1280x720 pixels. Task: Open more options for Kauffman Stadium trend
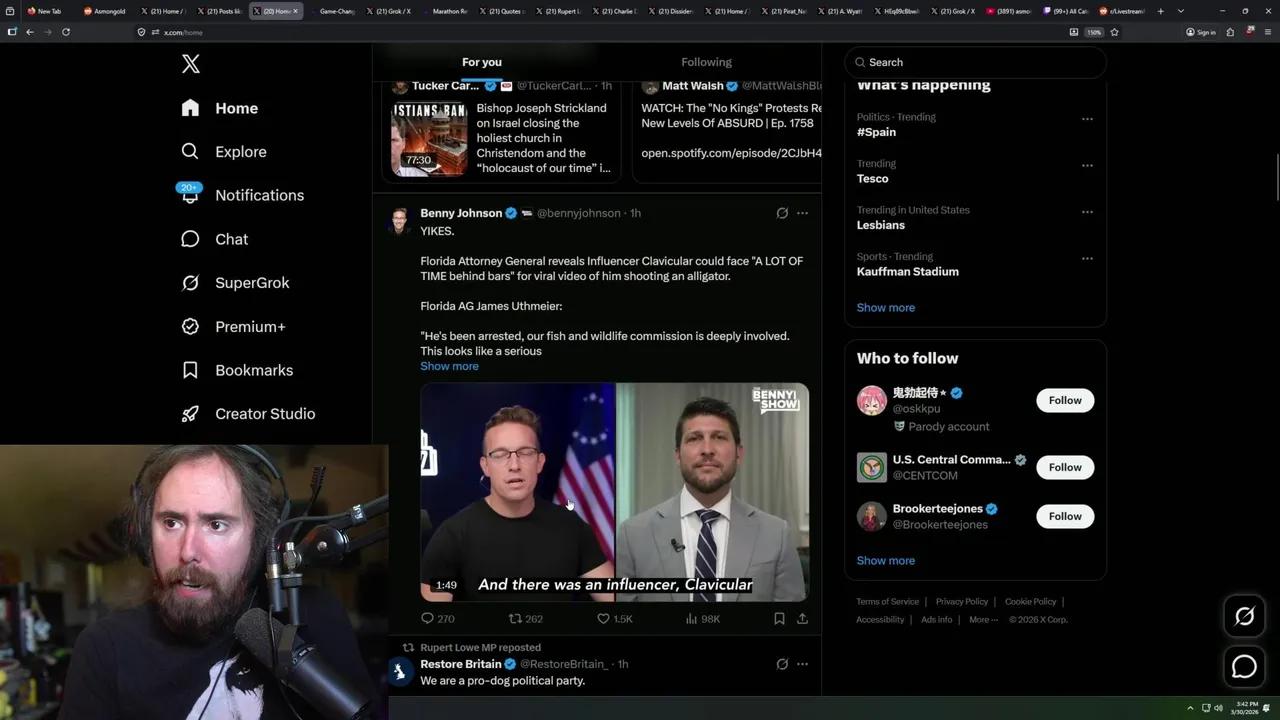coord(1087,258)
